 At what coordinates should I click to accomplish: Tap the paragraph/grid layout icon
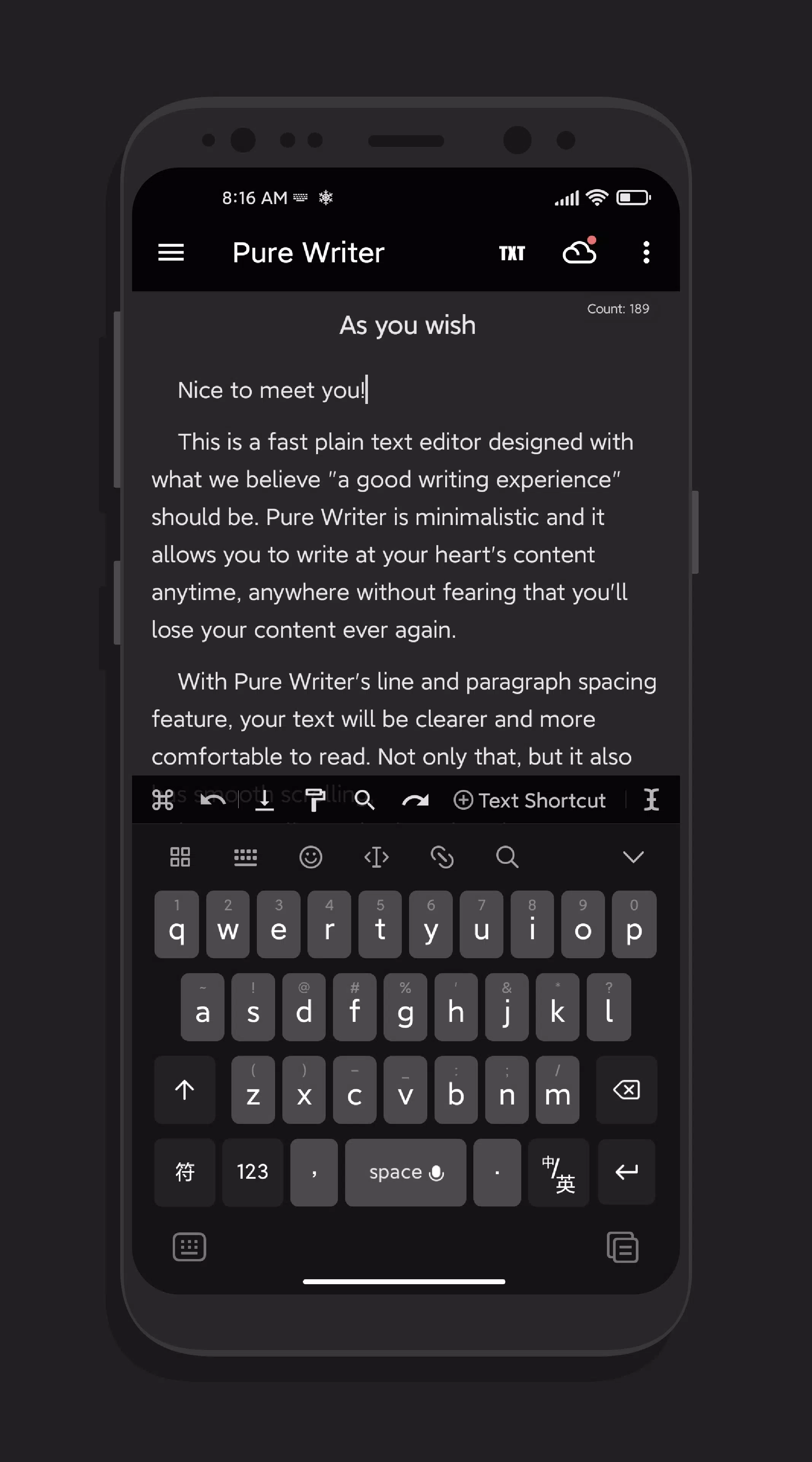(181, 856)
